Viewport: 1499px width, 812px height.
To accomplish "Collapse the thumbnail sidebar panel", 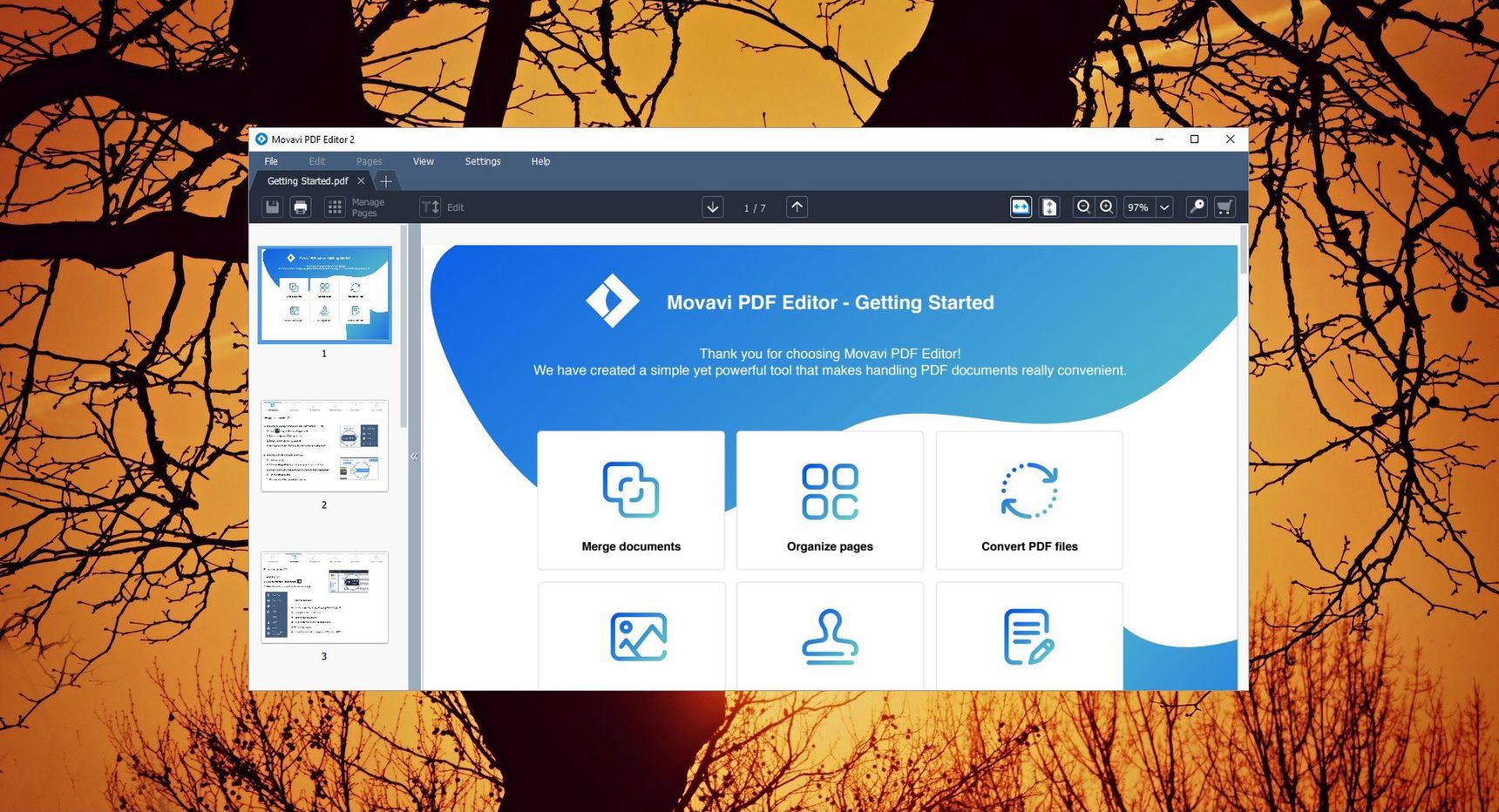I will [414, 457].
